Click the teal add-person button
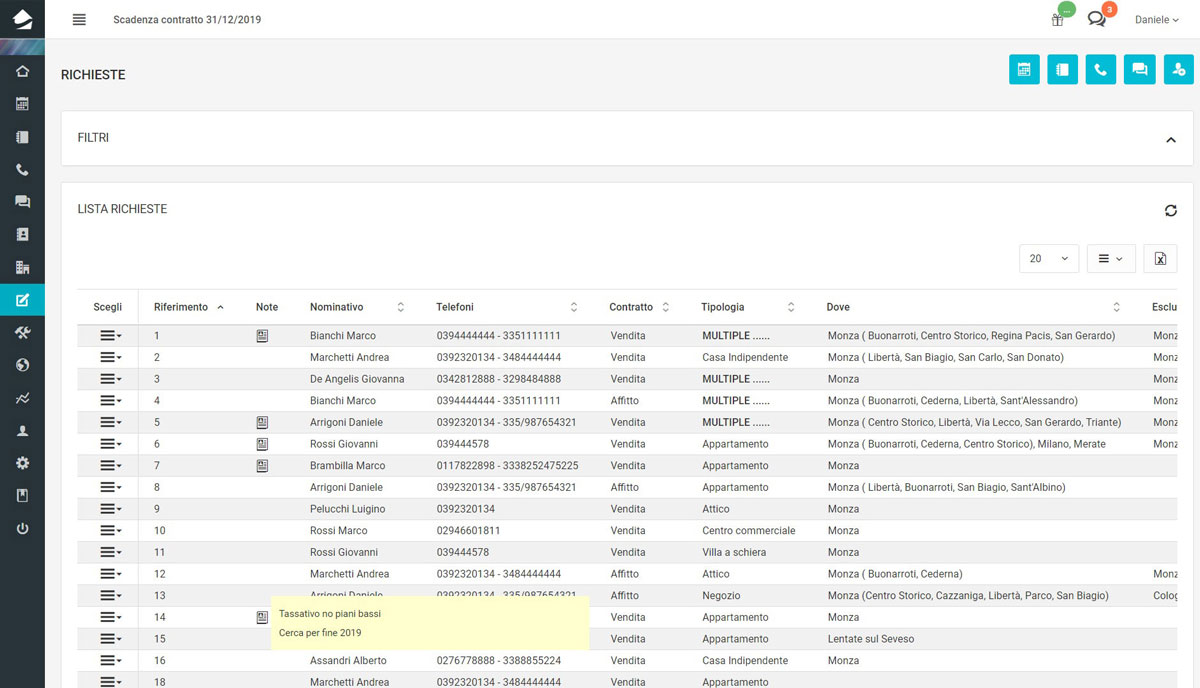 click(x=1178, y=70)
